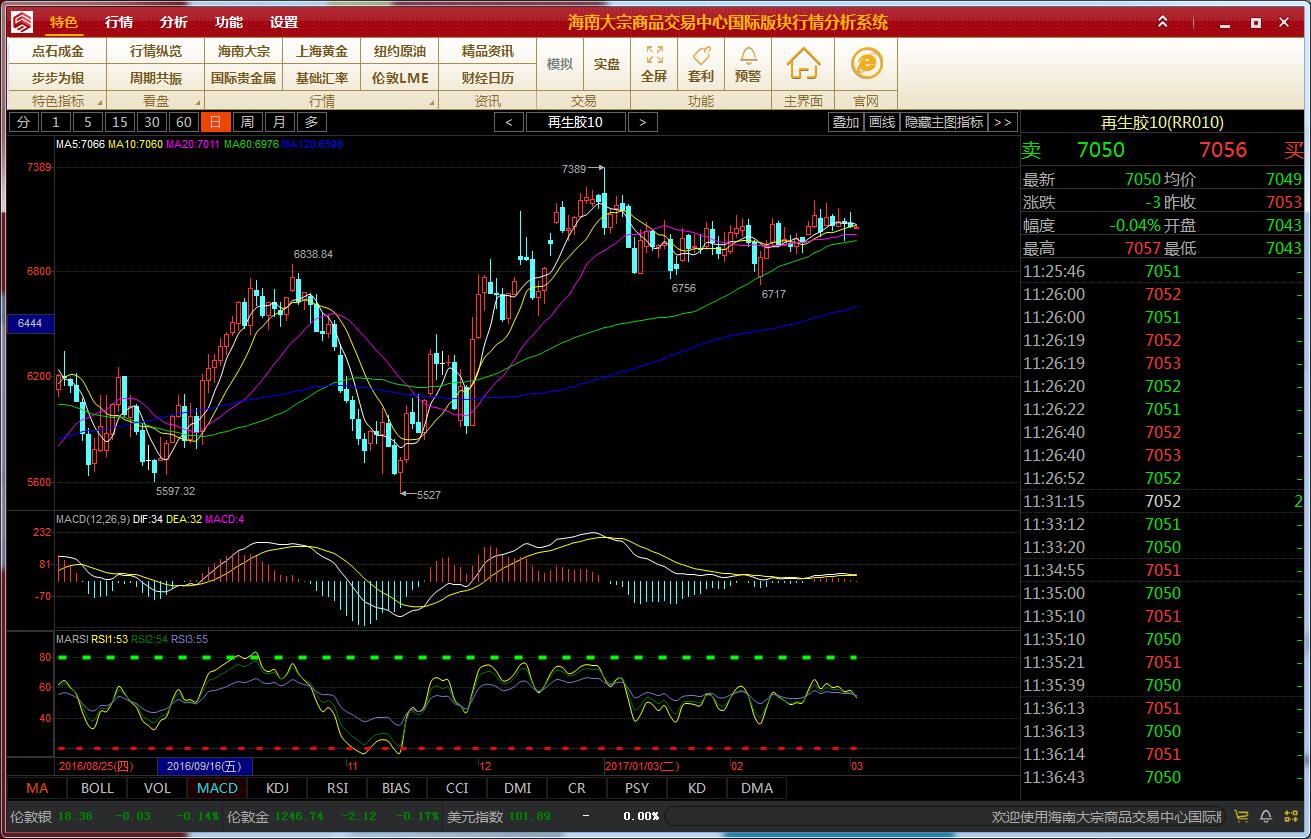Expand the 特色指标 group launcher arrow
Screen dimensions: 1311x839
click(100, 101)
